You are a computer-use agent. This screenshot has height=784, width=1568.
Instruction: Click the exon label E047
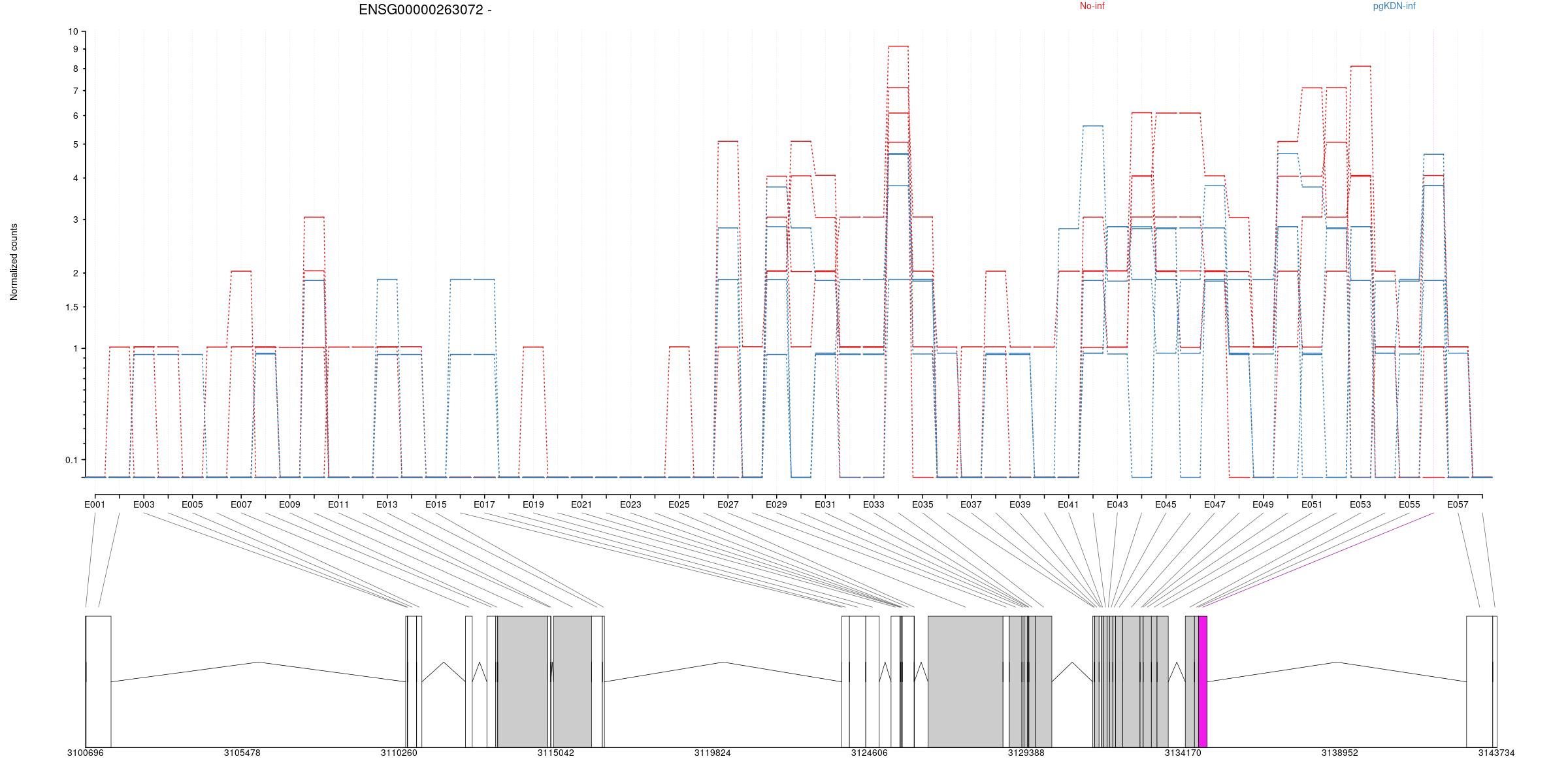pyautogui.click(x=1215, y=504)
